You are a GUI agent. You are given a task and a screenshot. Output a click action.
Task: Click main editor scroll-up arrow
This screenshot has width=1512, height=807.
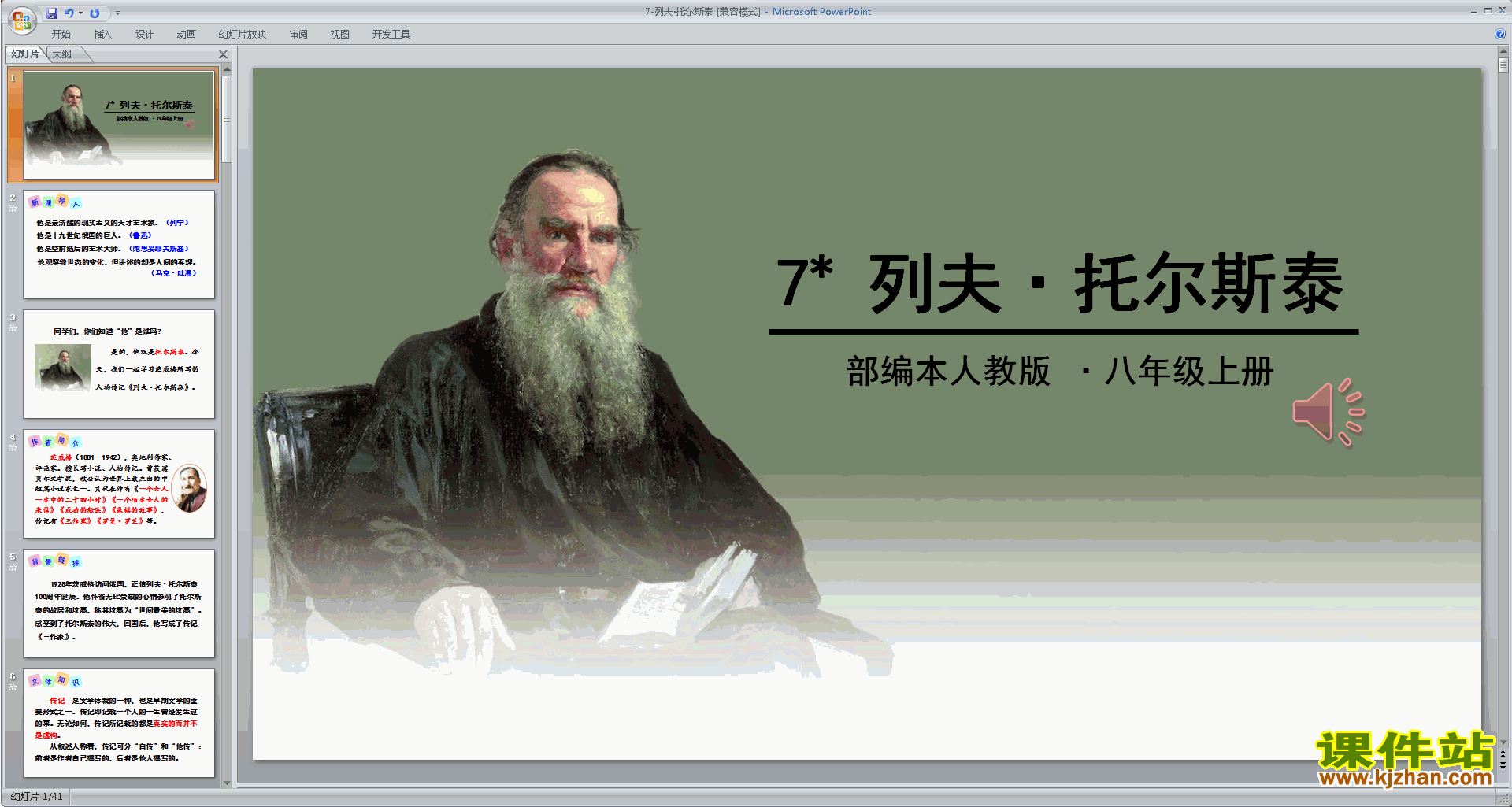pyautogui.click(x=1503, y=51)
